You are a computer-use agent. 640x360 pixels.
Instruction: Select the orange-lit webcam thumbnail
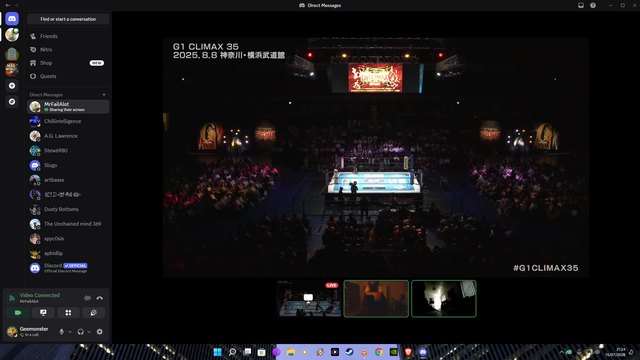[376, 298]
